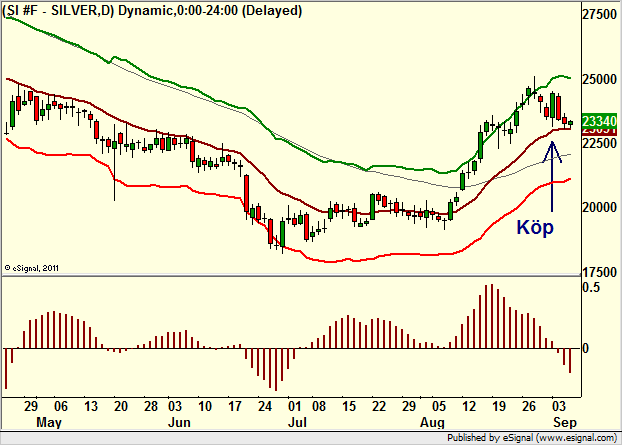622x445 pixels.
Task: Select the 15 date label
Action: [x=349, y=406]
